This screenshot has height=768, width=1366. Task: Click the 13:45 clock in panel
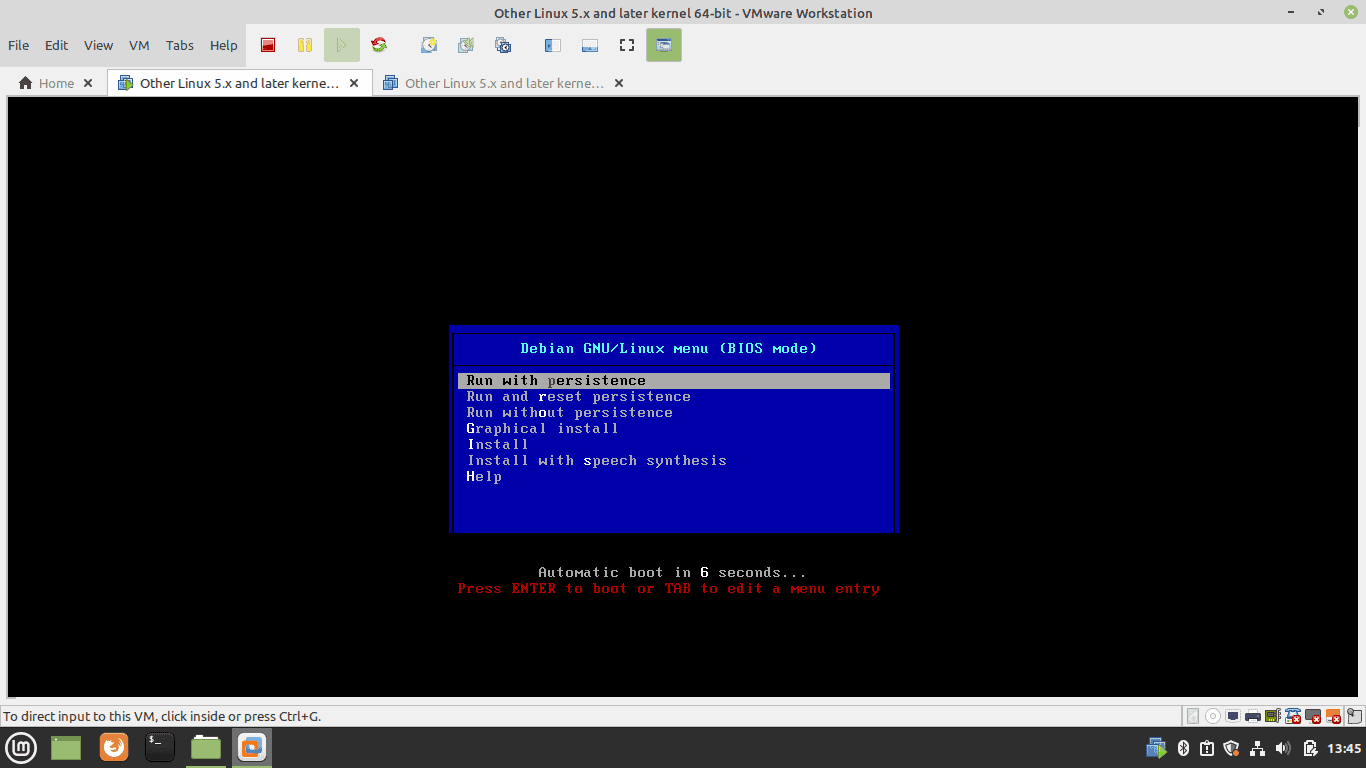click(1344, 748)
